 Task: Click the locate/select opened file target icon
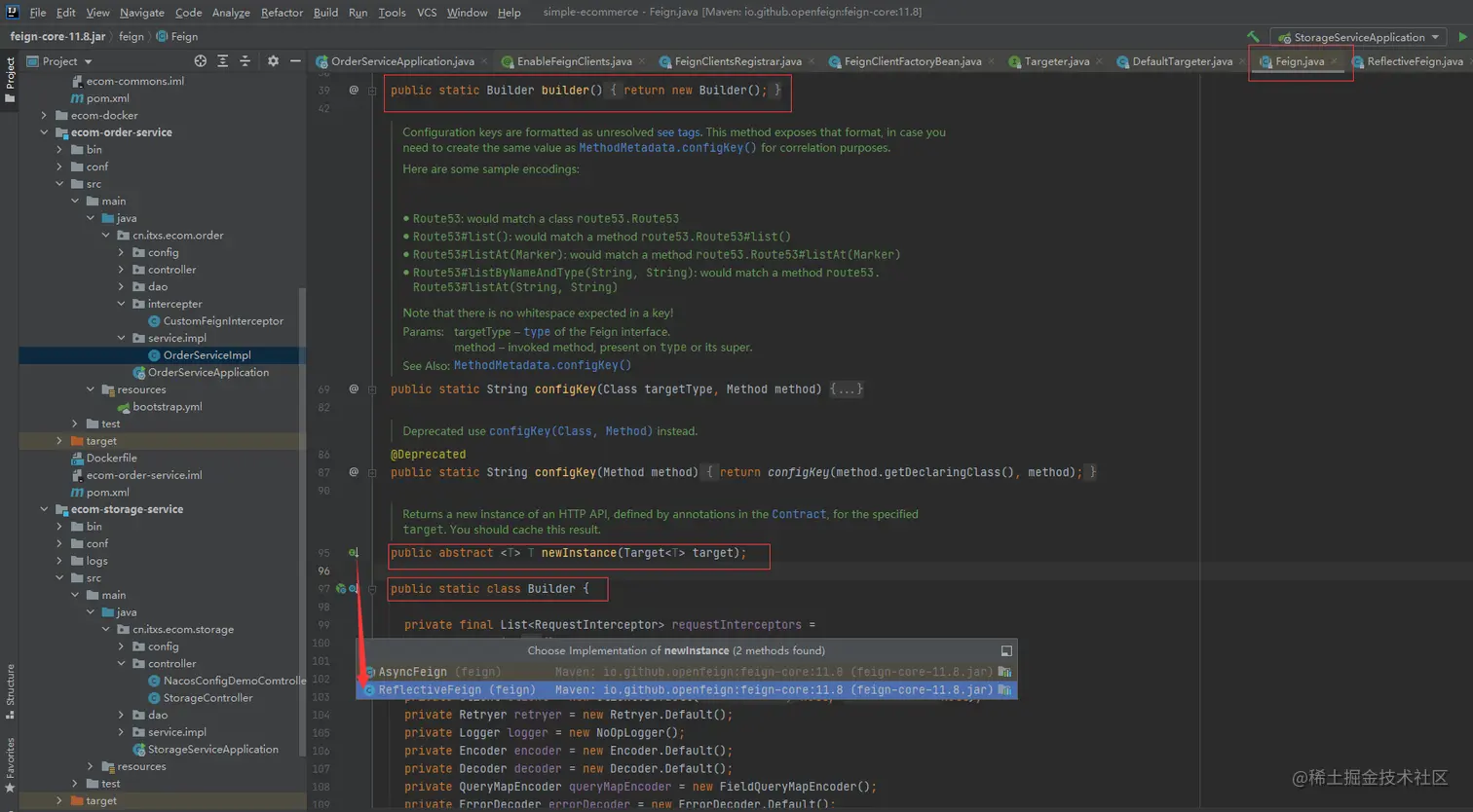point(200,60)
